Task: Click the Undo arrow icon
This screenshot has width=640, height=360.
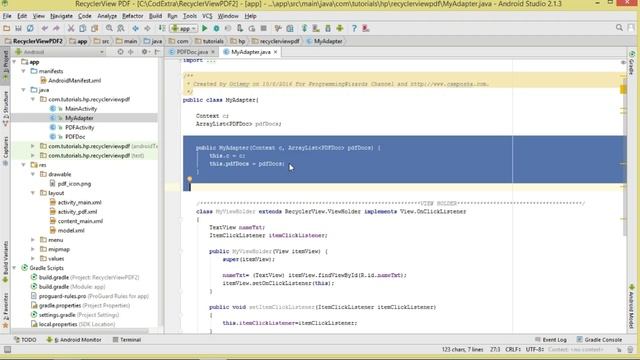Action: [44, 28]
